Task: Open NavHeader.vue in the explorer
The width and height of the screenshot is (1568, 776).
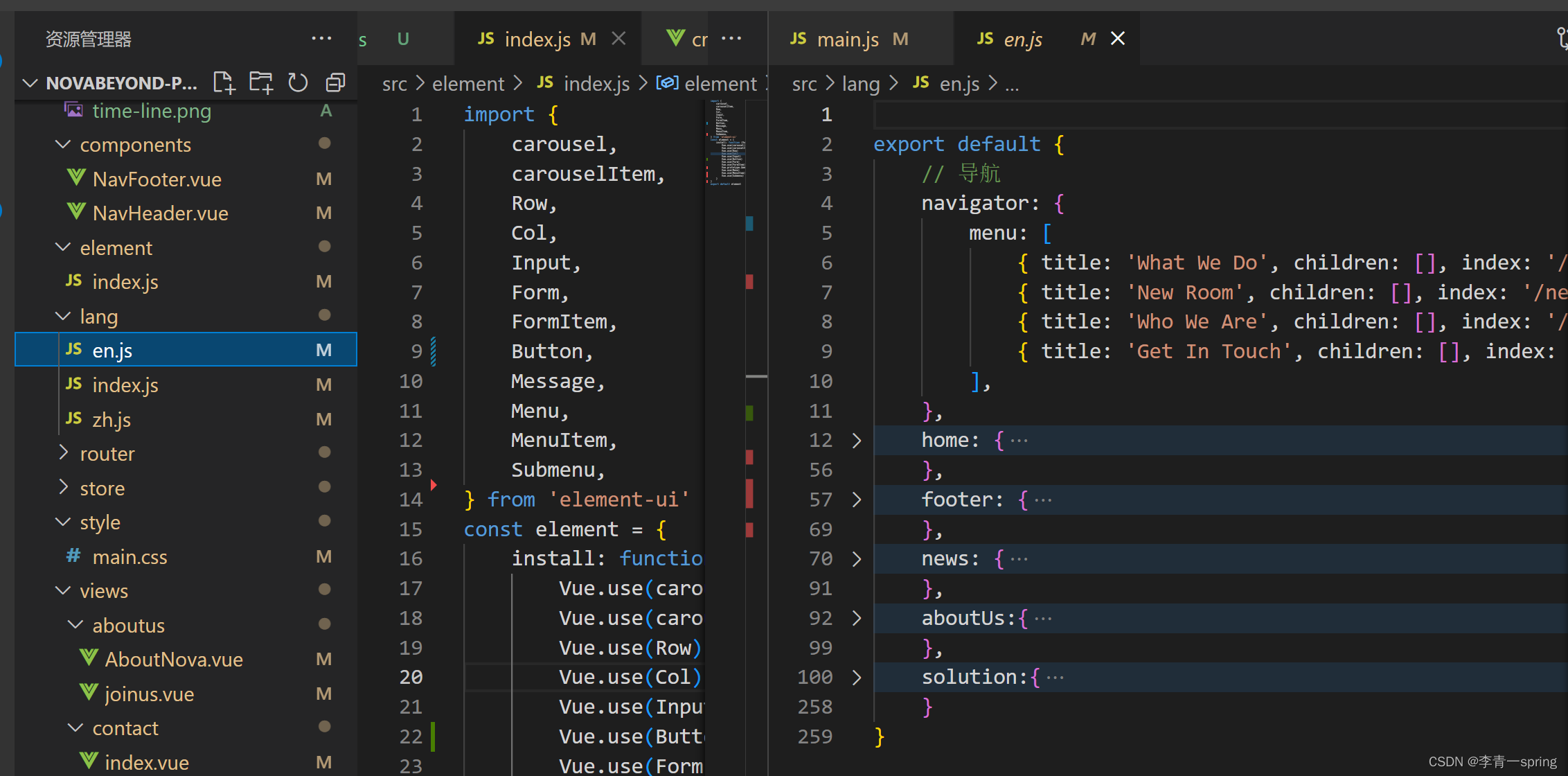Action: [x=160, y=213]
